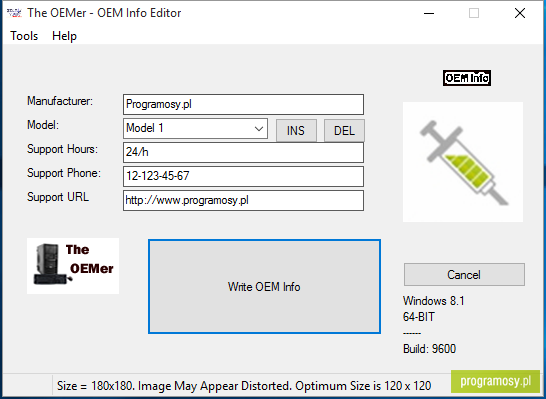Click The OEMer computer logo

pos(73,266)
